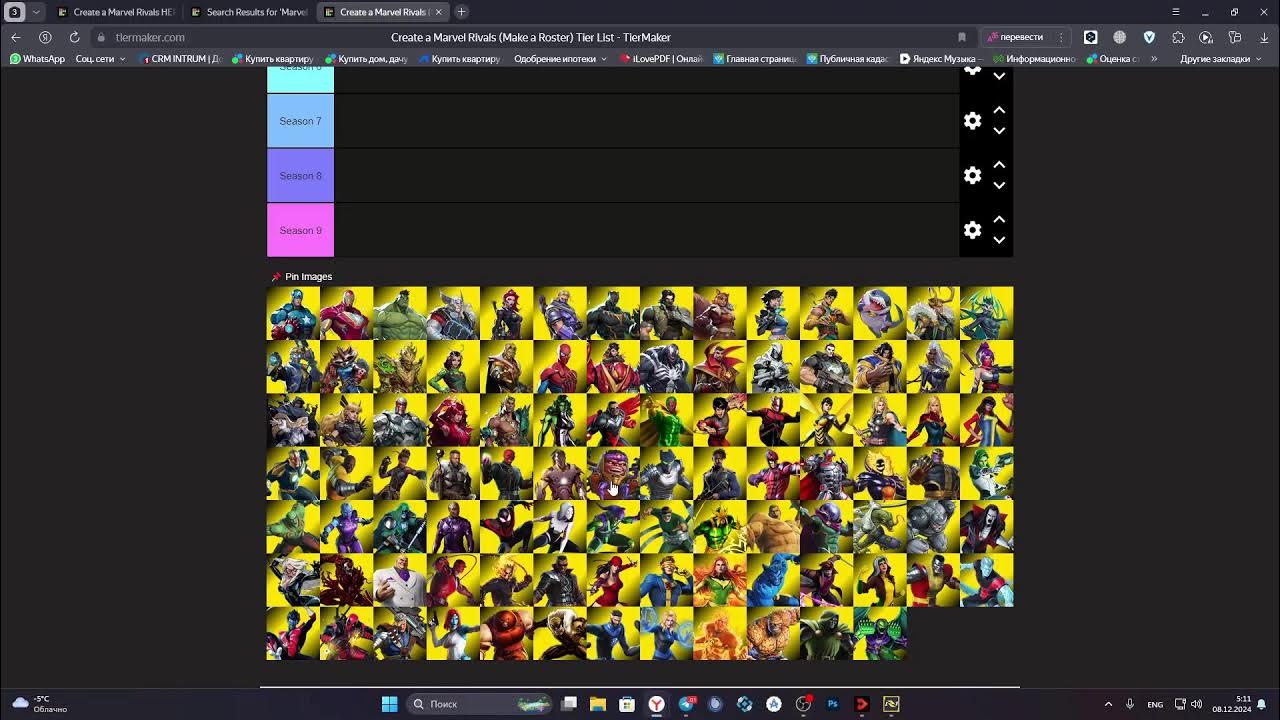Switch to the Create a Marvel Rivals HE tab
Viewport: 1280px width, 720px height.
(x=115, y=12)
